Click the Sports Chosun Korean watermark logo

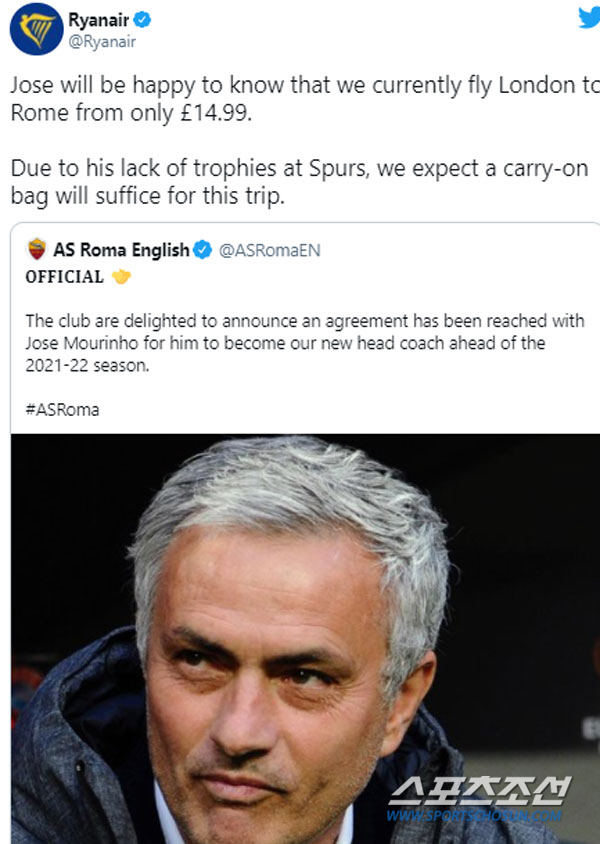pos(480,791)
